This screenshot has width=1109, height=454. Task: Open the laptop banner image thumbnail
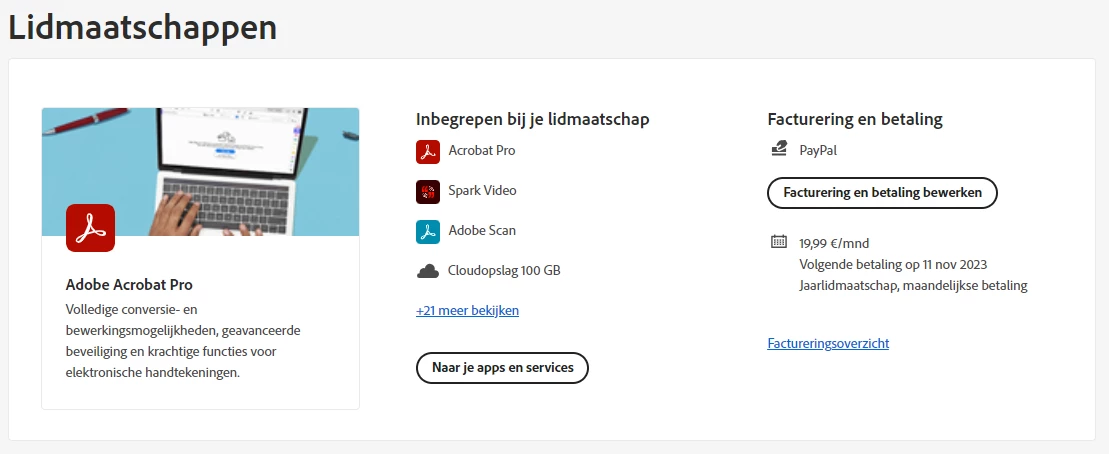tap(200, 172)
